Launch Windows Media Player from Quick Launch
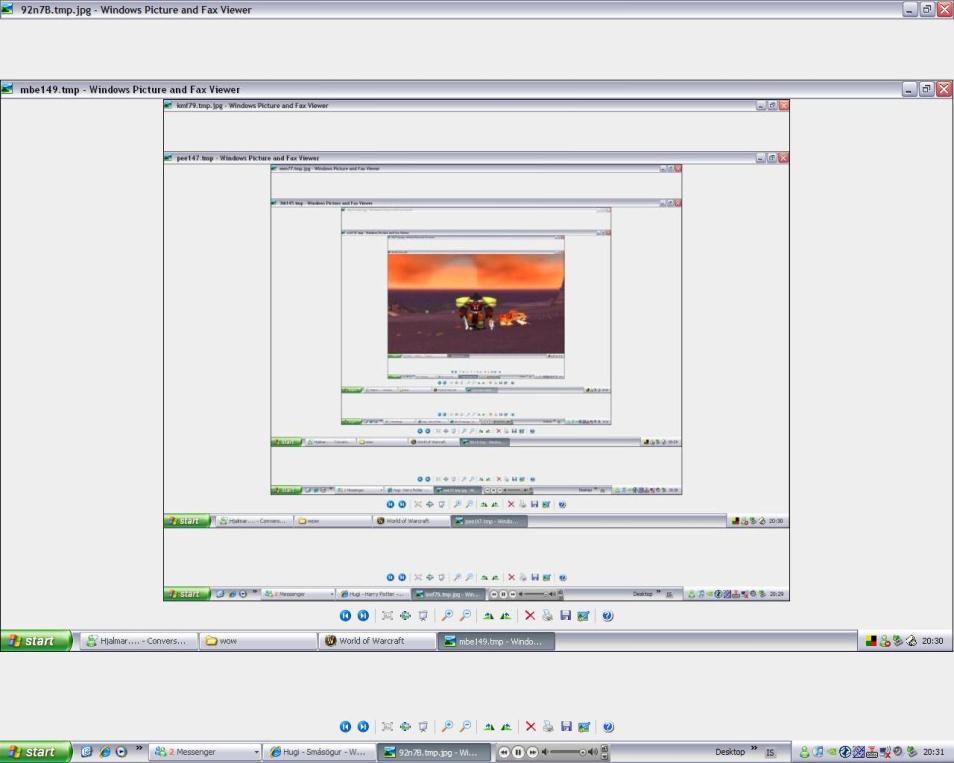Screen dimensions: 954x763 [x=121, y=752]
